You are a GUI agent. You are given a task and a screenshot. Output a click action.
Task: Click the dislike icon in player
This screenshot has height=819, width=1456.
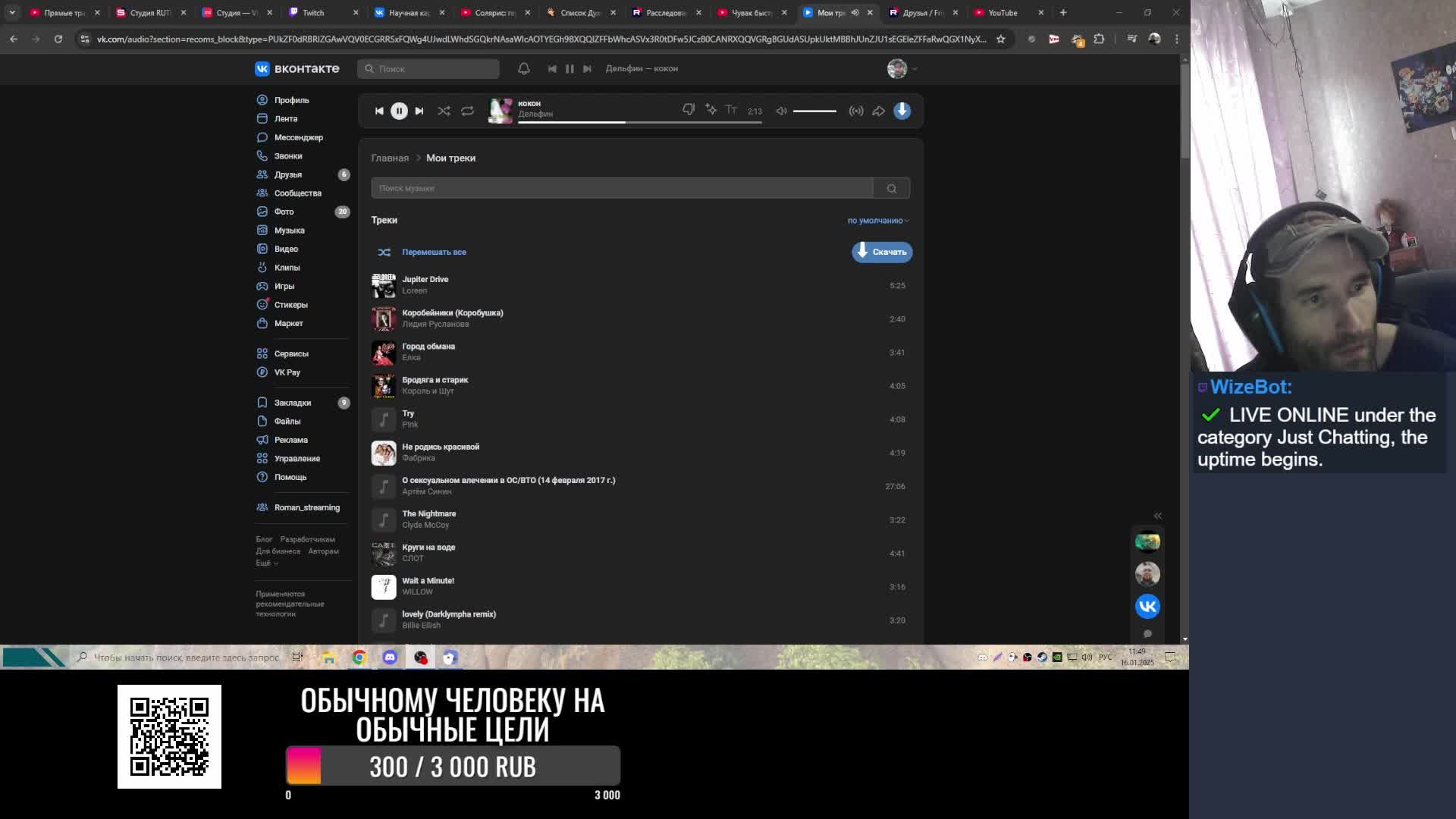tap(688, 110)
